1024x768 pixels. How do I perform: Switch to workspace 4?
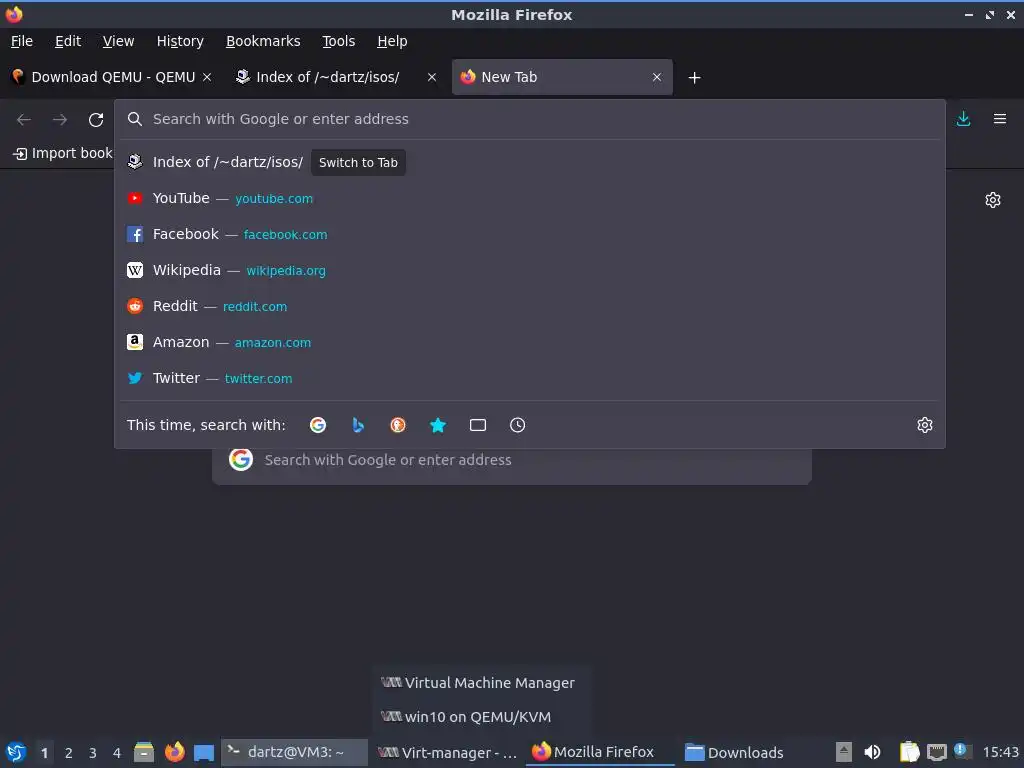point(117,753)
